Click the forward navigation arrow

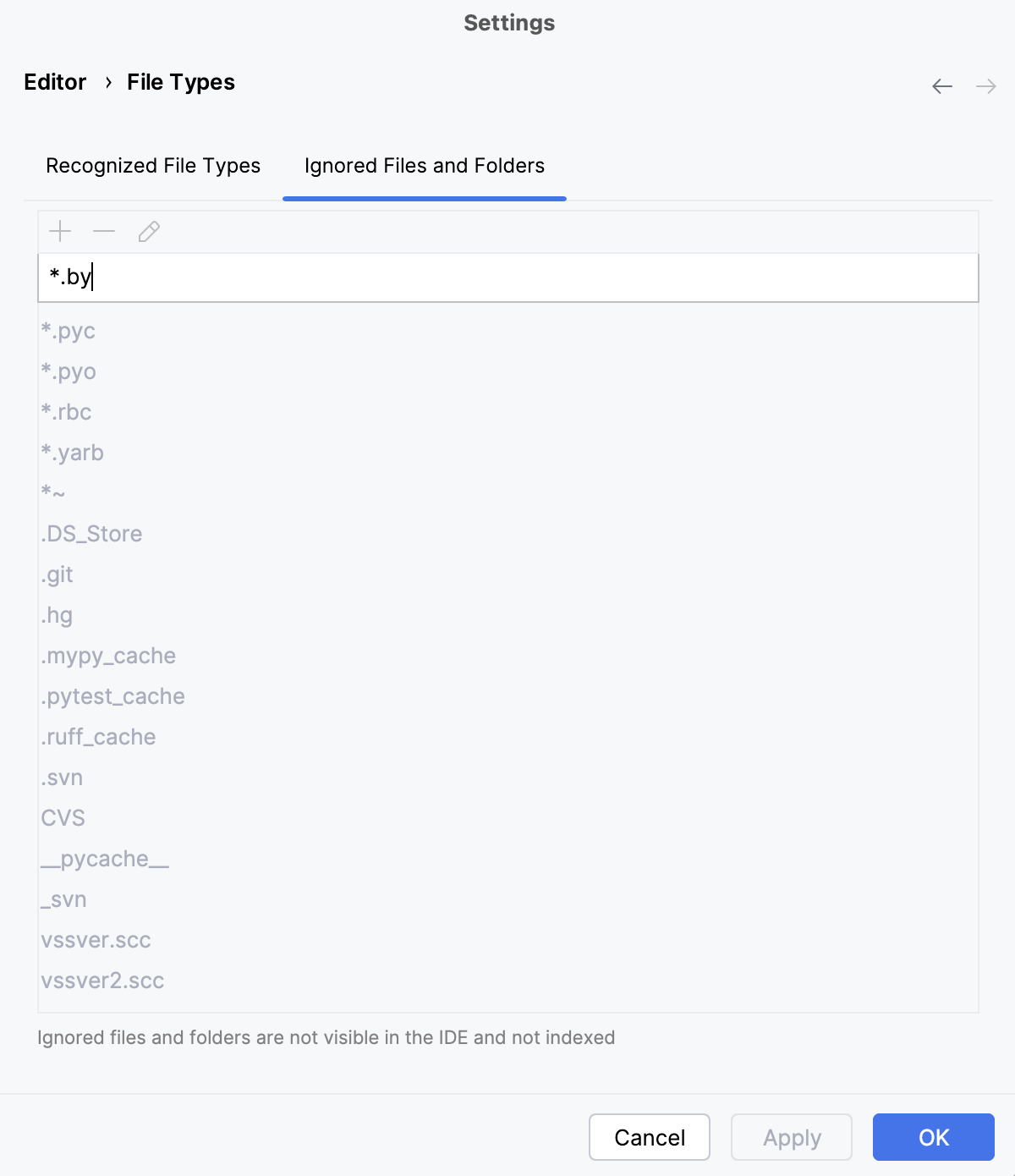click(x=985, y=85)
